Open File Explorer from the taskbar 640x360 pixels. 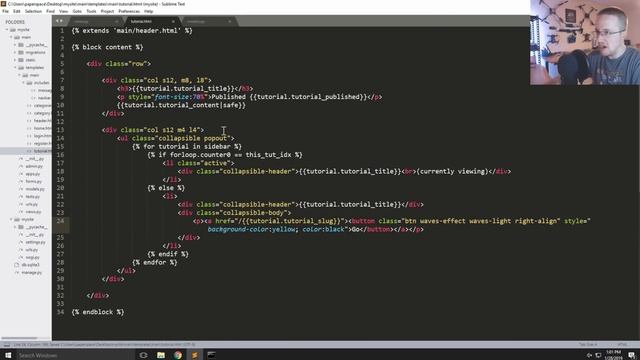pos(161,355)
